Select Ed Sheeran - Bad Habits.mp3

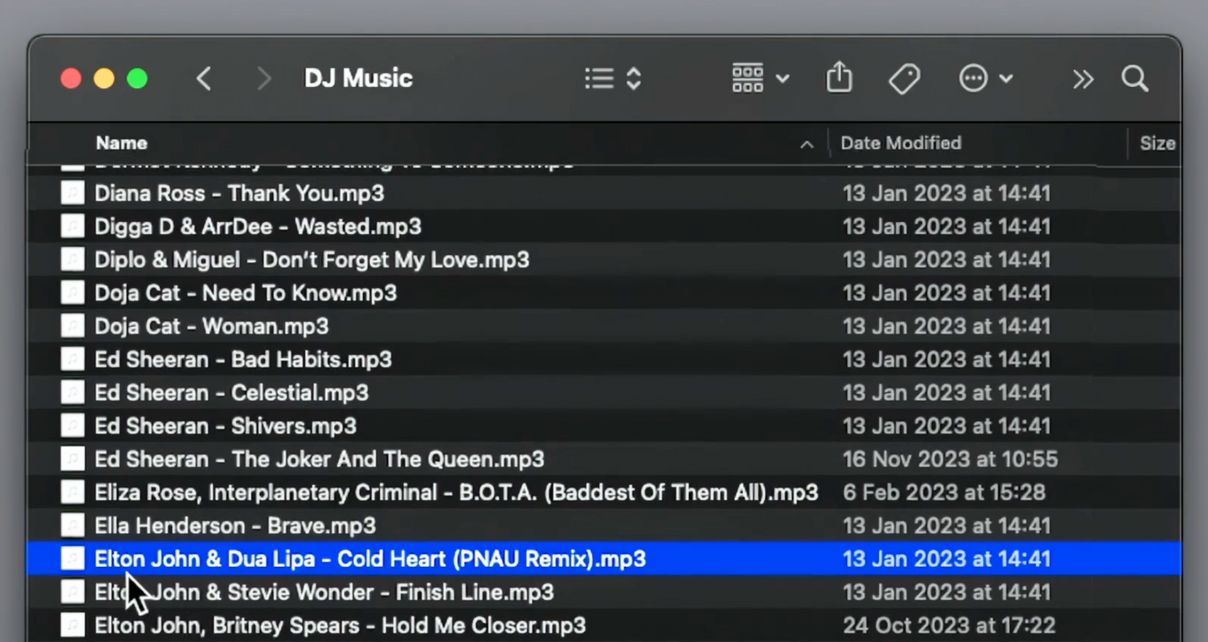[x=243, y=359]
